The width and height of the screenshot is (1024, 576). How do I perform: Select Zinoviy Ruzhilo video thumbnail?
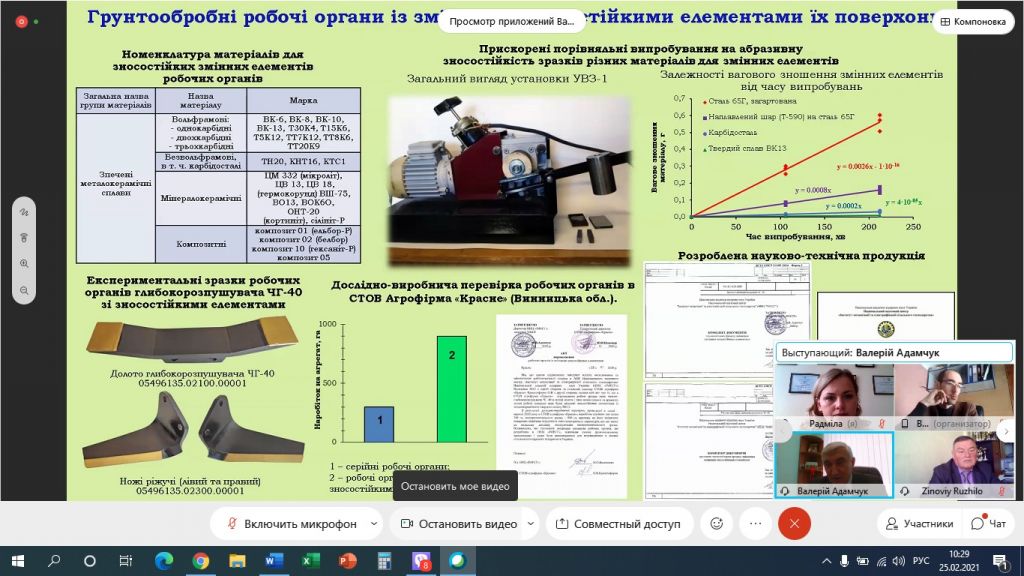953,464
